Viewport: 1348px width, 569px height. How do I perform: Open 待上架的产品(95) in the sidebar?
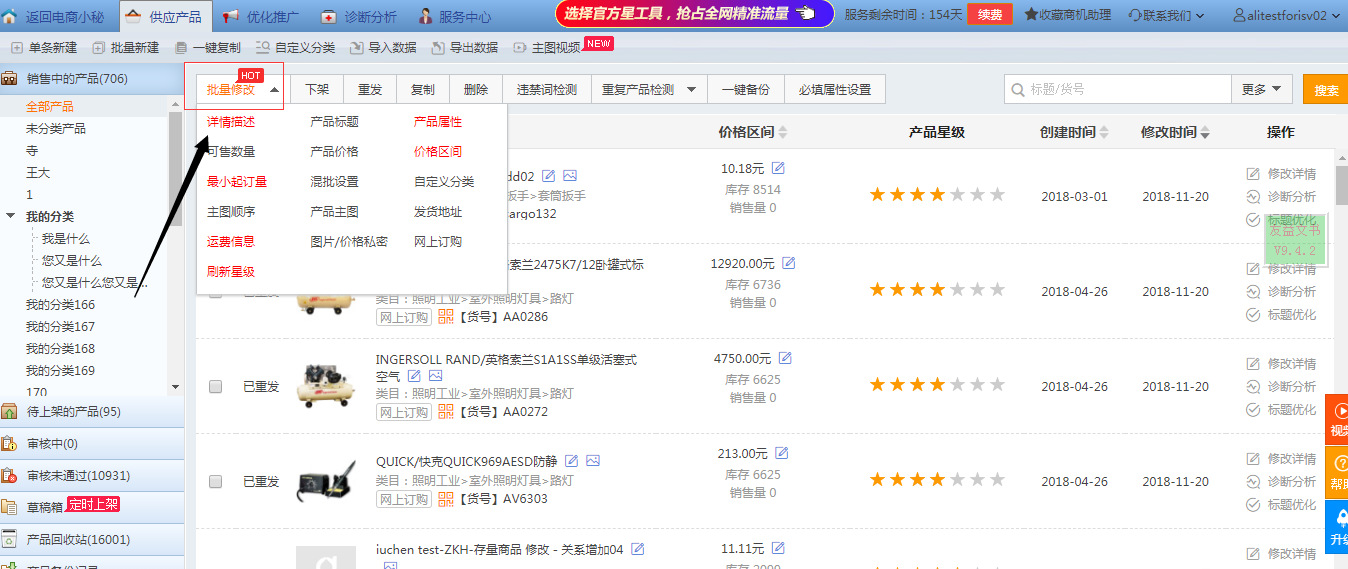click(92, 412)
